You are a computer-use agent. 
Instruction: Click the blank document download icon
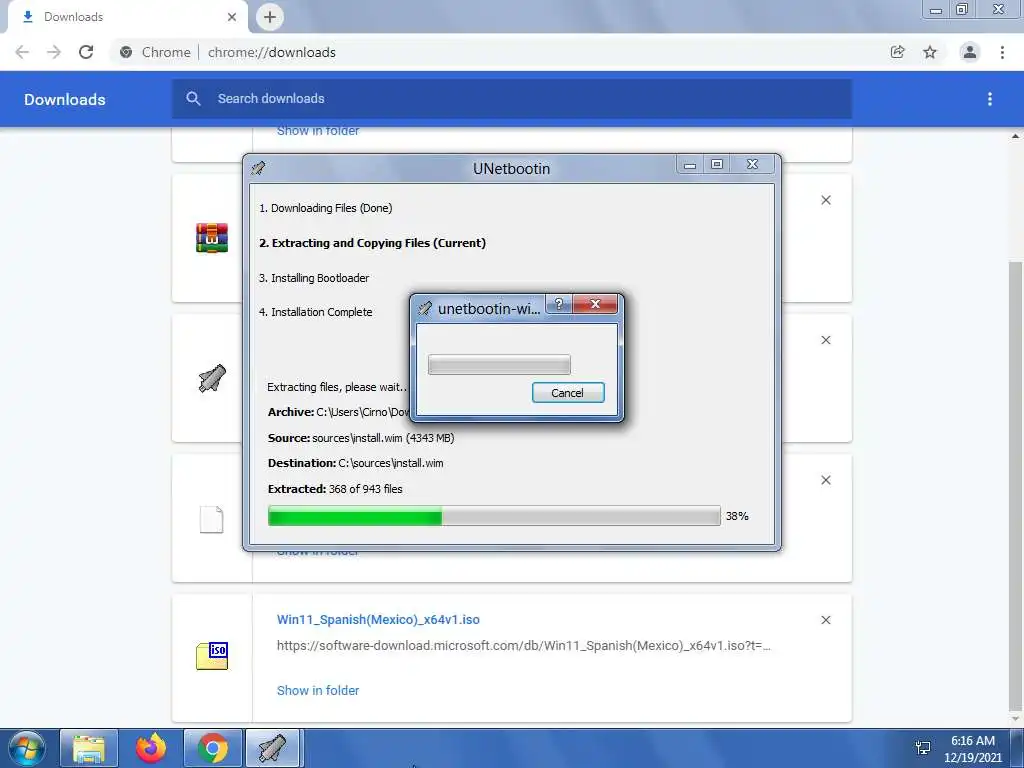[x=212, y=519]
